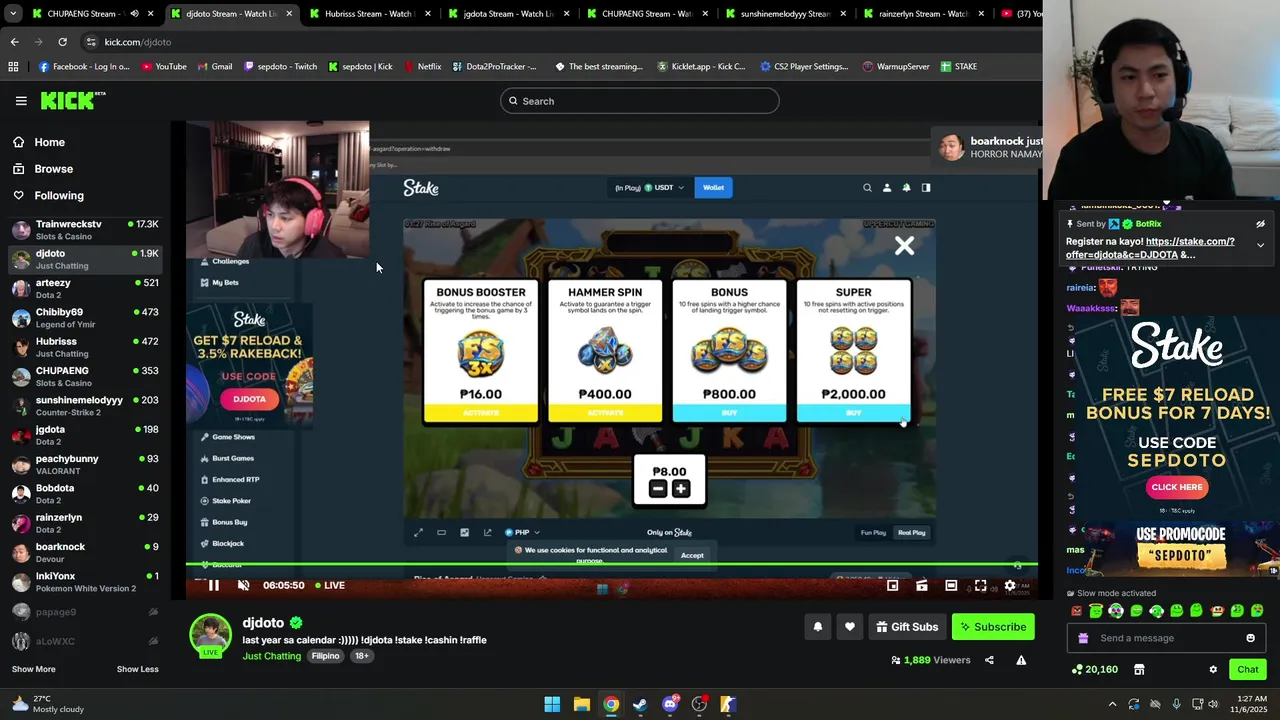
Task: Click the site info icon in address bar
Action: coord(91,42)
